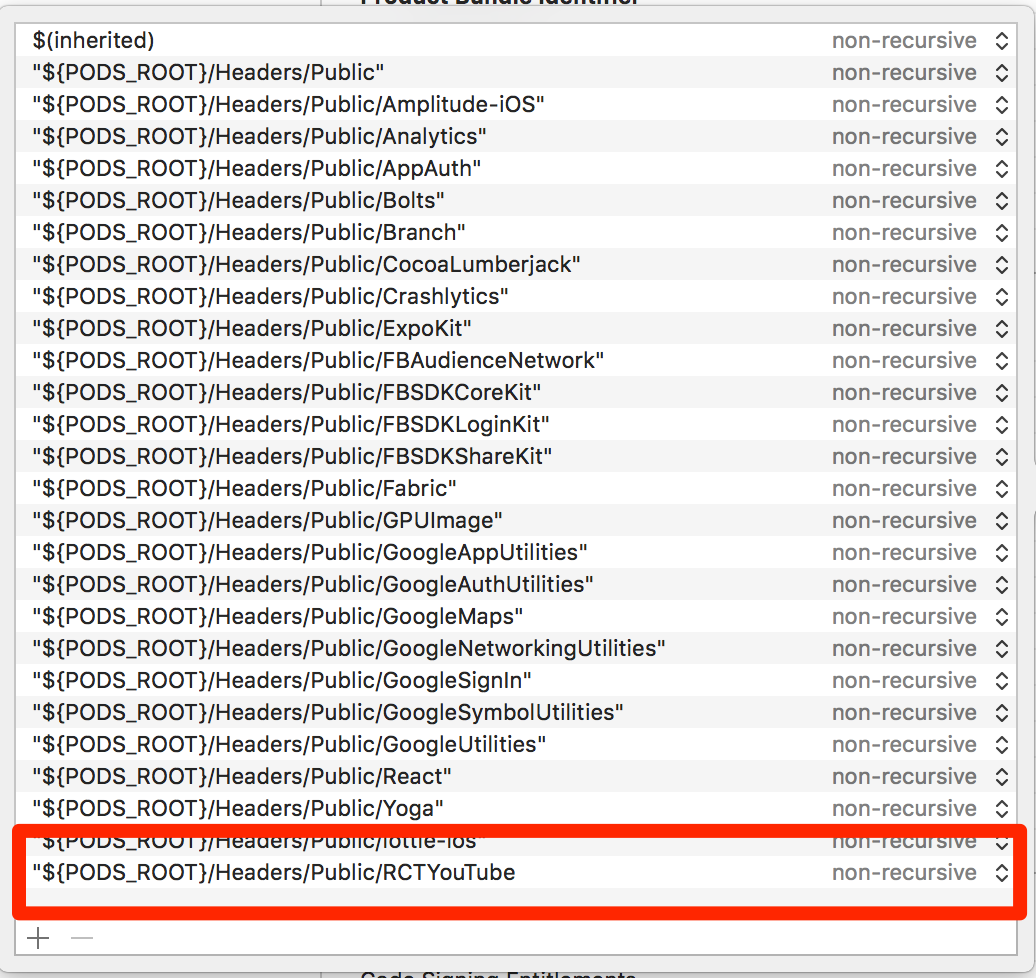Change recursion setting for CocoaLumberjack path
Image resolution: width=1036 pixels, height=978 pixels.
[x=1002, y=264]
